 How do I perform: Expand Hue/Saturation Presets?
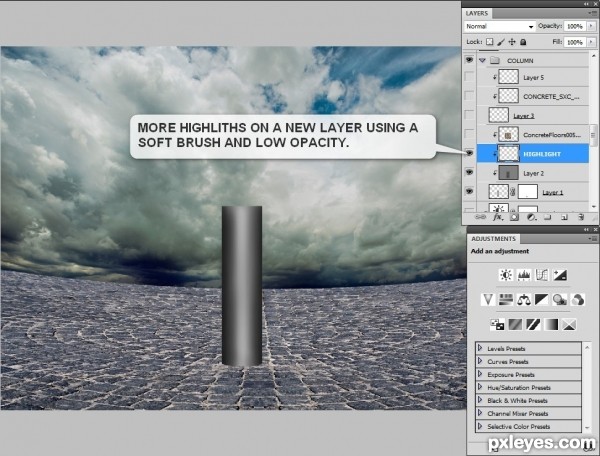480,387
